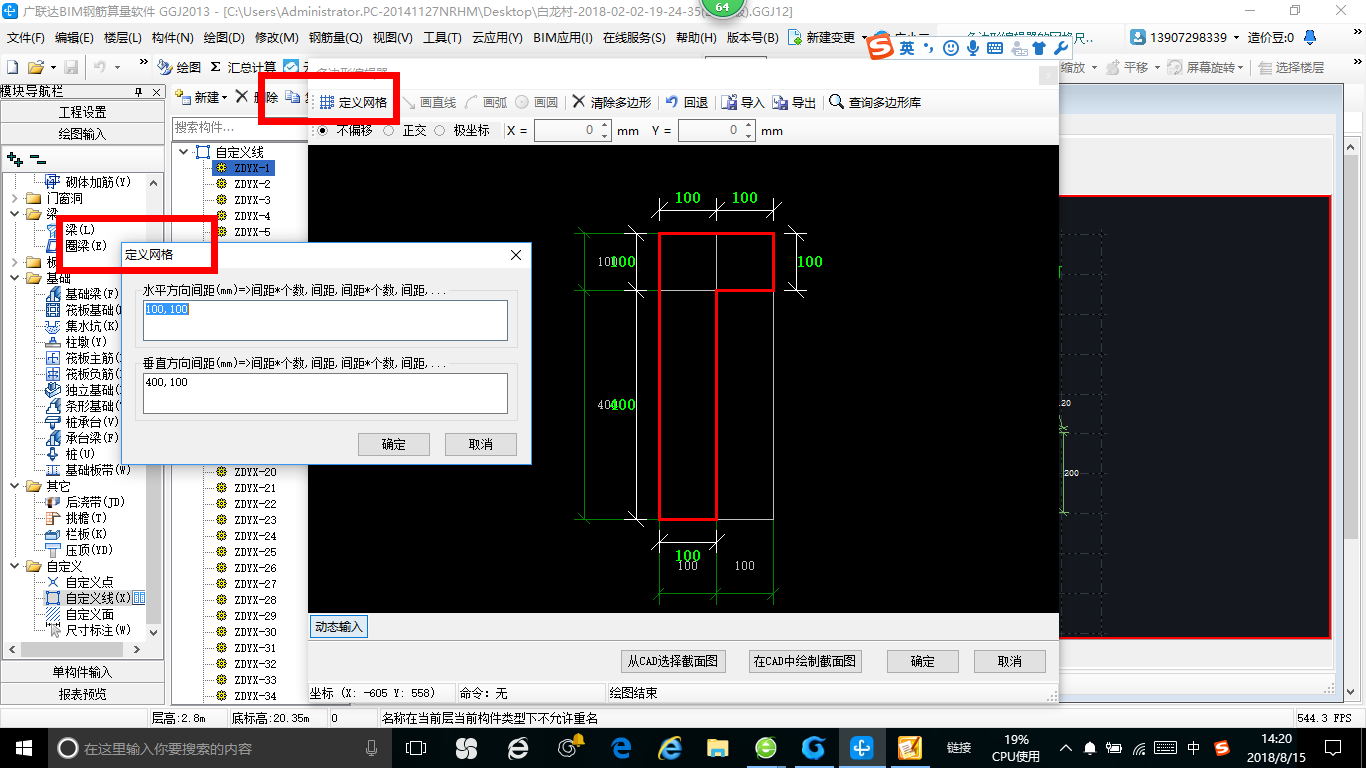Click the microphone icon in Sogou toolbar
The height and width of the screenshot is (768, 1366).
972,47
